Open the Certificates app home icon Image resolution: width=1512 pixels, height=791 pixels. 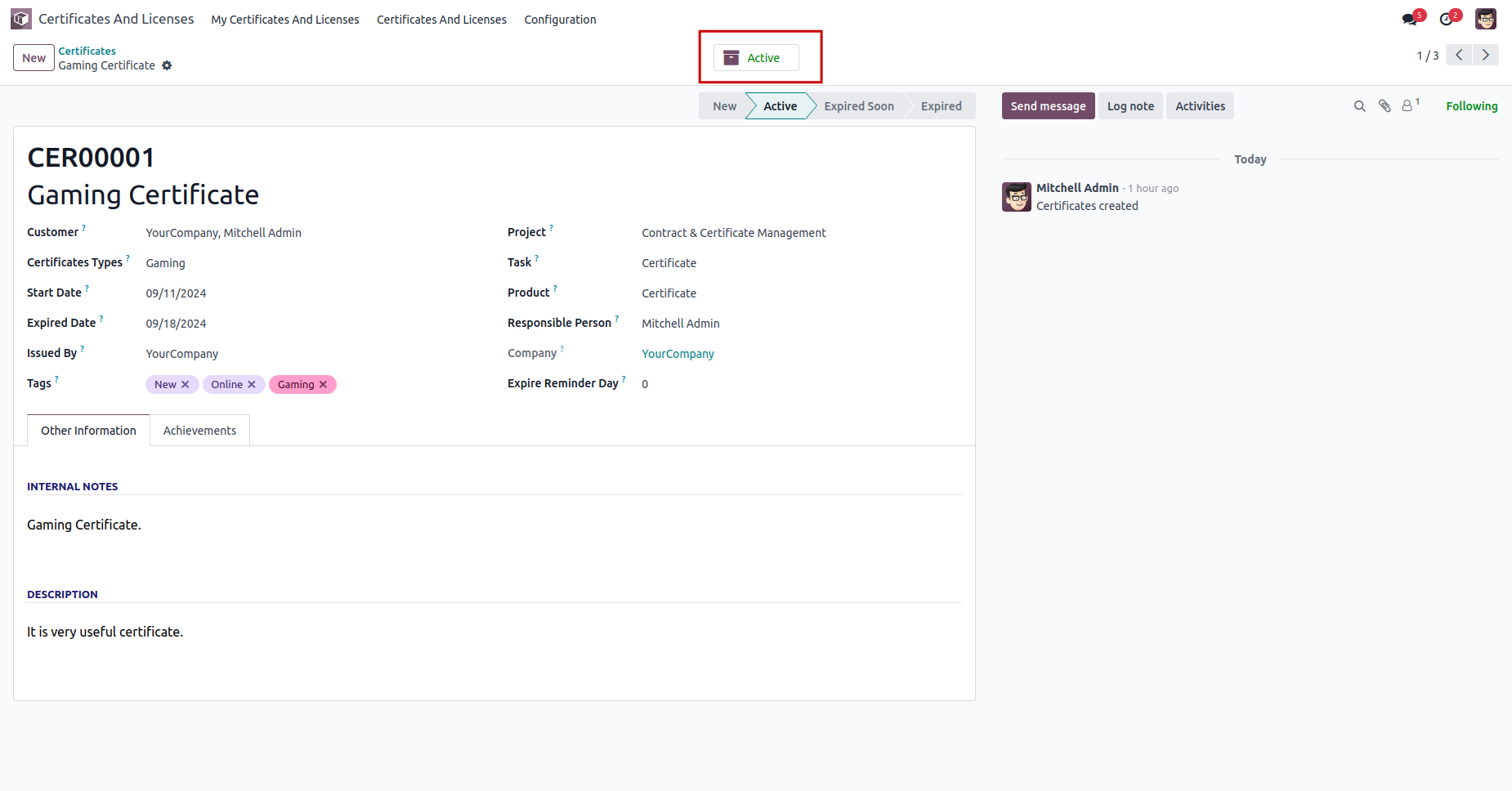click(x=21, y=19)
